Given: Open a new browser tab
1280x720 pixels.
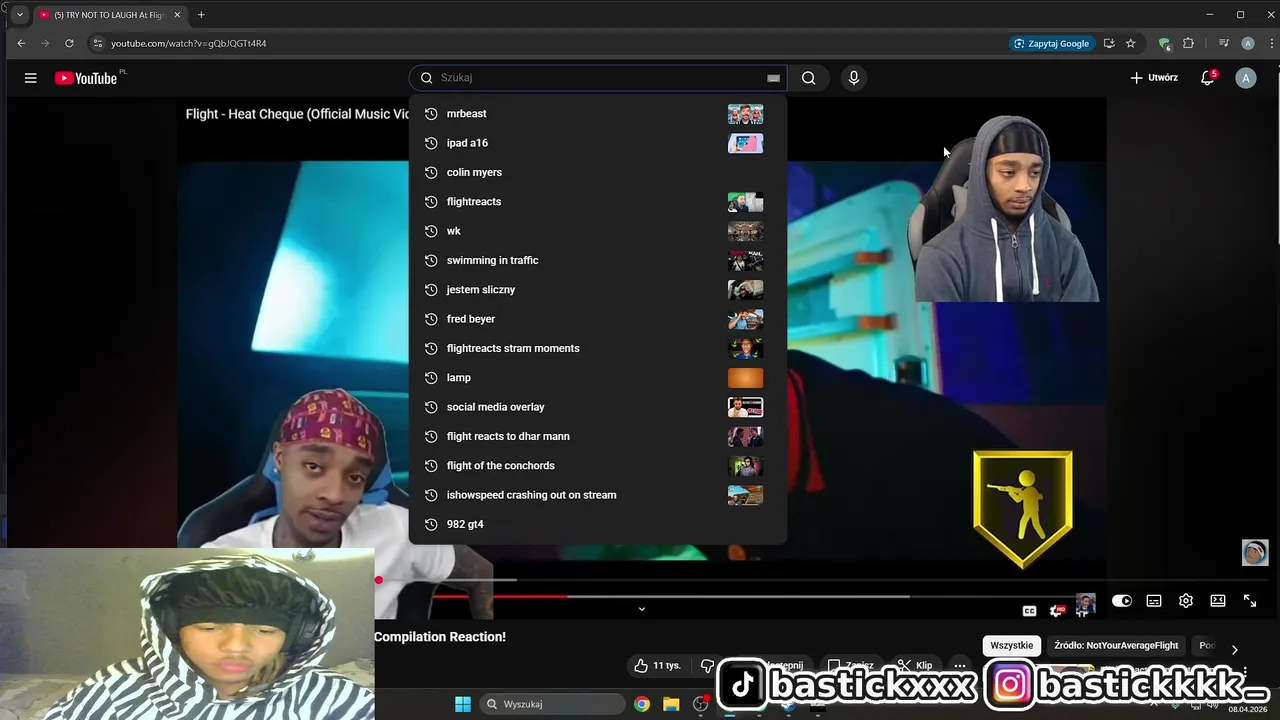Looking at the screenshot, I should pos(201,15).
